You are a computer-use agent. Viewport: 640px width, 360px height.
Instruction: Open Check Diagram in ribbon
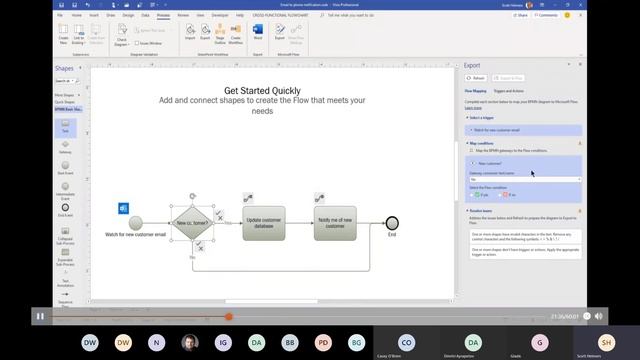tap(122, 34)
